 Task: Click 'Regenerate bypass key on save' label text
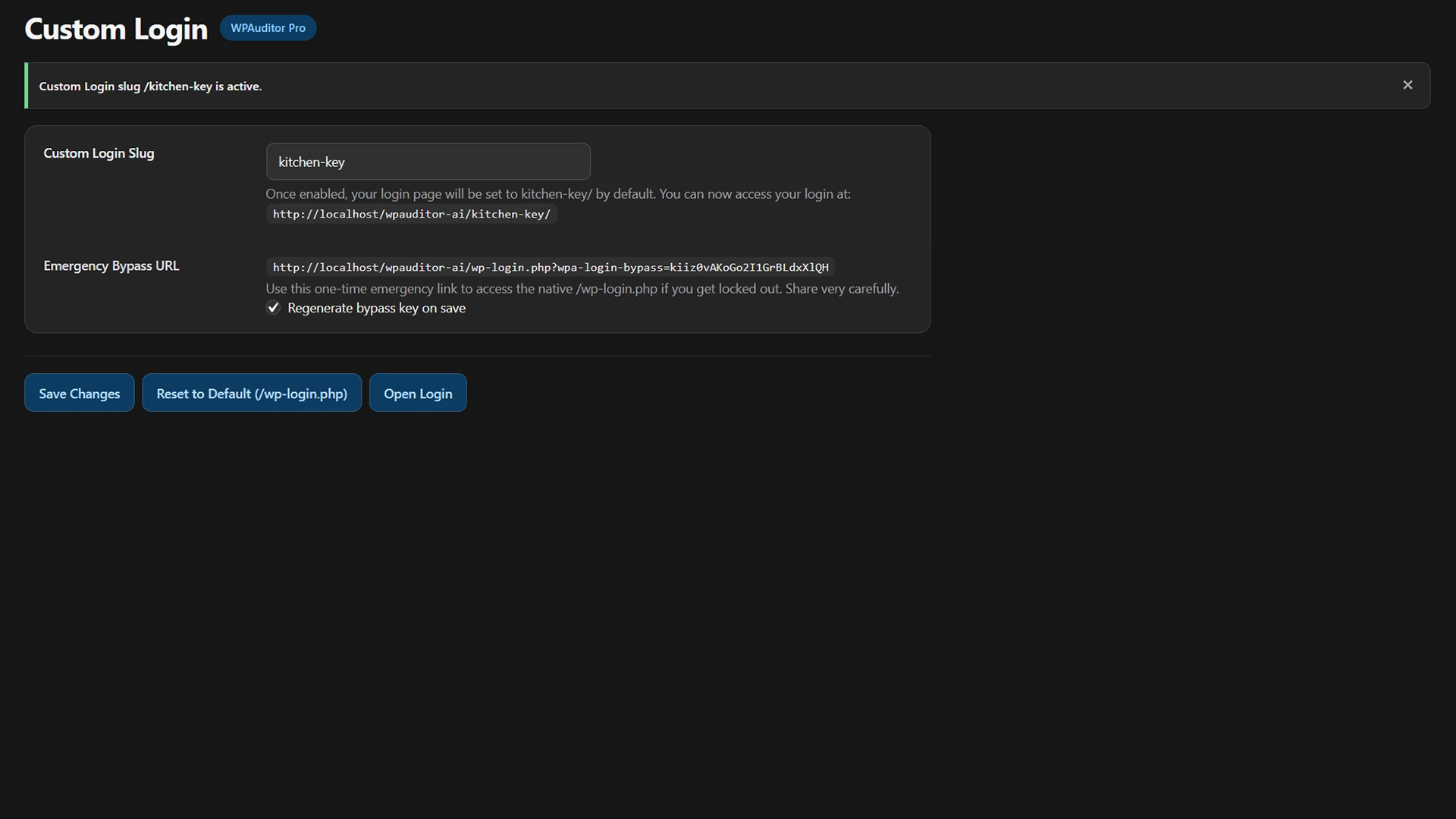376,308
